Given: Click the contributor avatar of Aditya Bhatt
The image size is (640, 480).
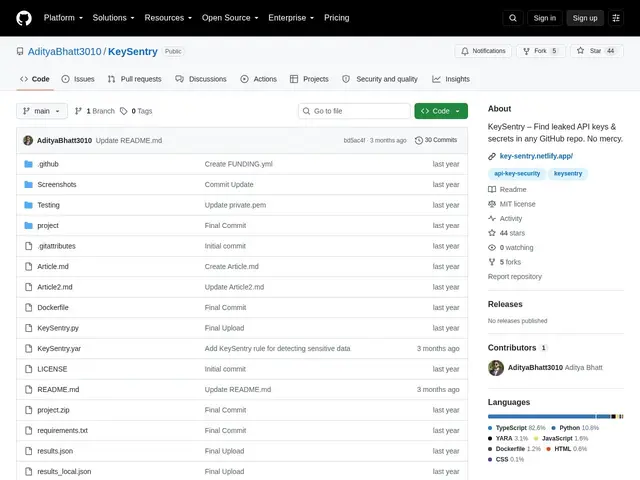Looking at the screenshot, I should [496, 368].
